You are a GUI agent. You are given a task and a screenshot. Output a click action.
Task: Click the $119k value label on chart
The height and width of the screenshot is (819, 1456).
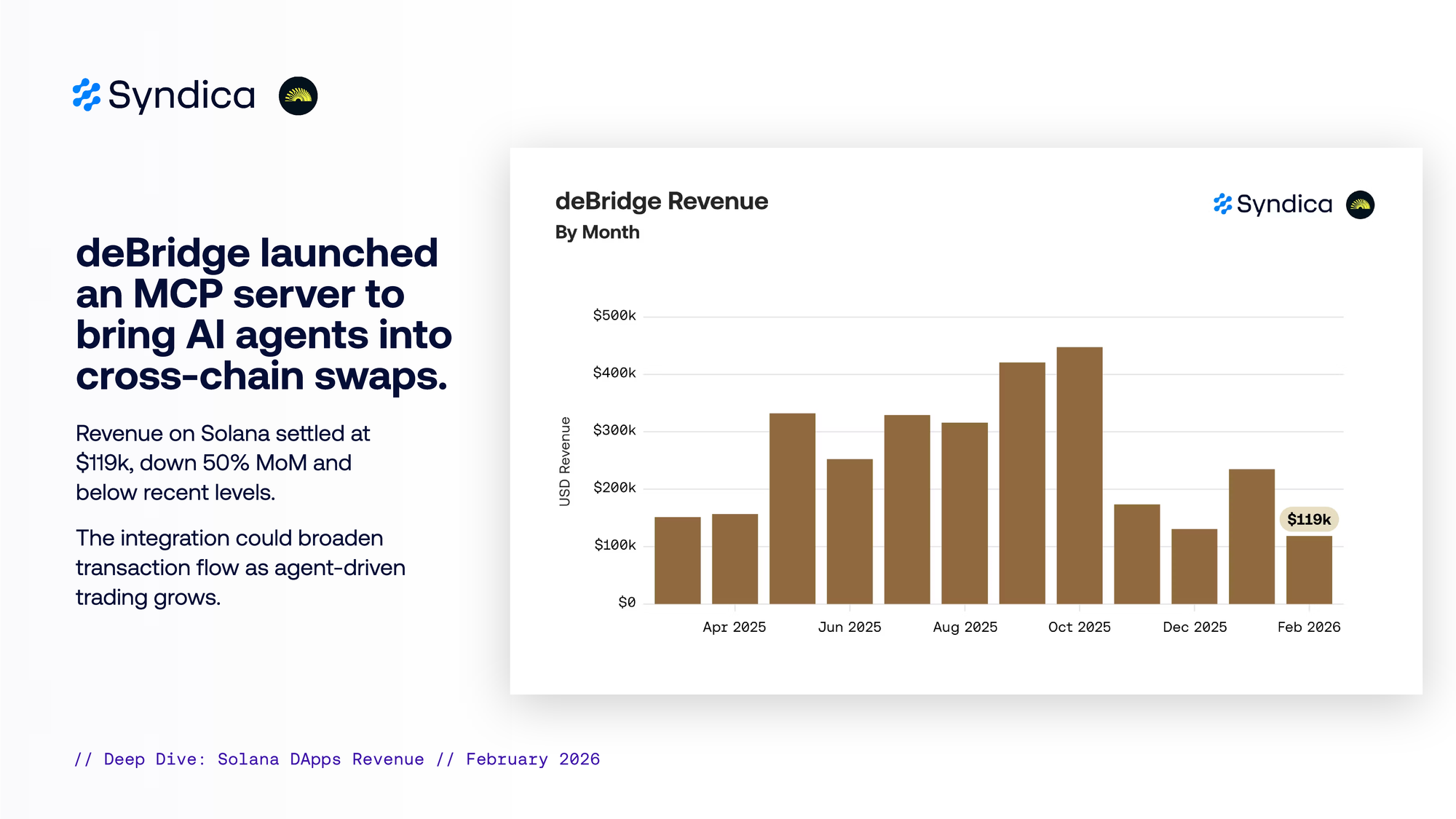[x=1308, y=519]
